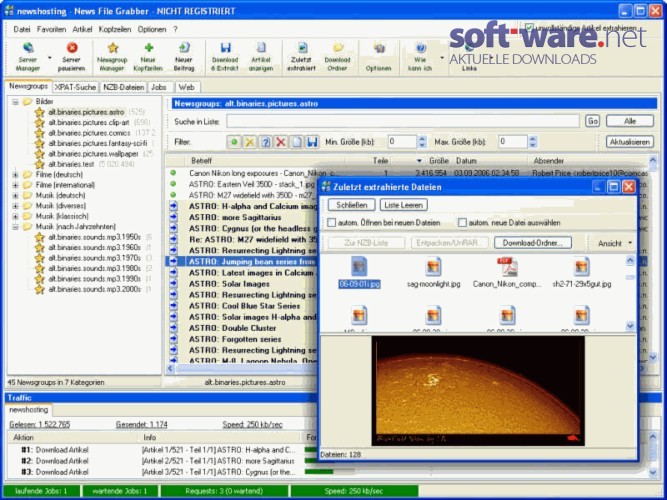Screen dimensions: 667x500
Task: Collapse the Bilder folder
Action: tap(15, 102)
